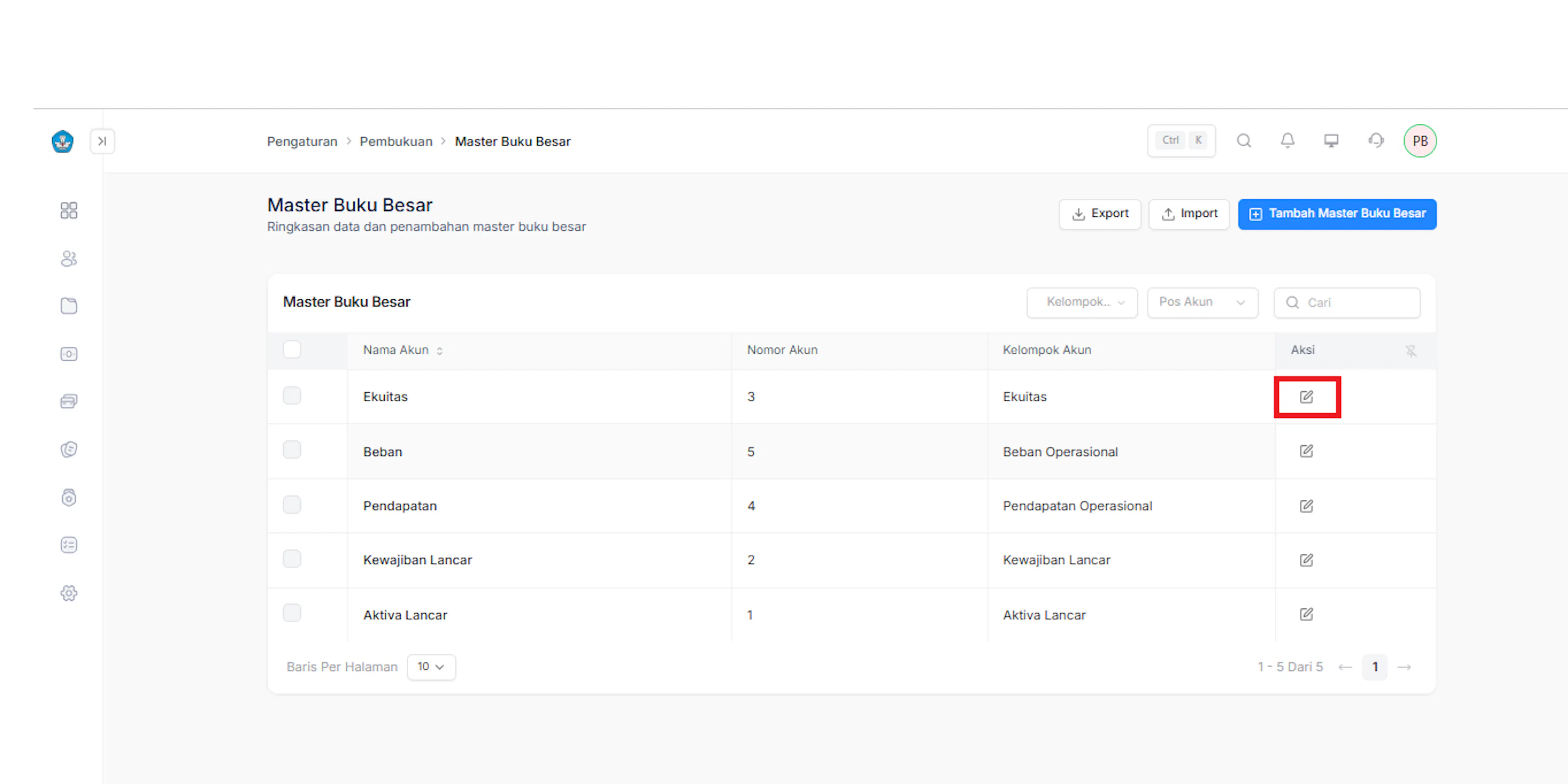Toggle the select-all checkbox in table header
1568x784 pixels.
pyautogui.click(x=292, y=350)
